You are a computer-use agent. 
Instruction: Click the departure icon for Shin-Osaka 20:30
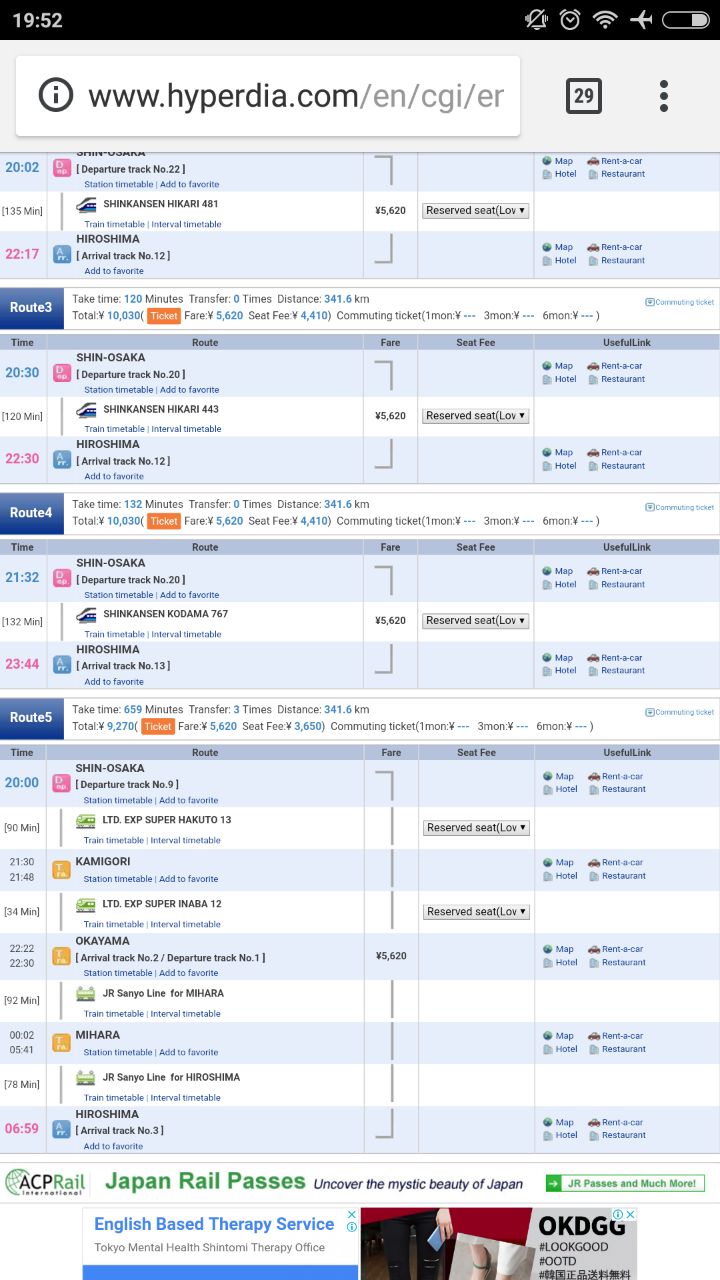[x=62, y=373]
